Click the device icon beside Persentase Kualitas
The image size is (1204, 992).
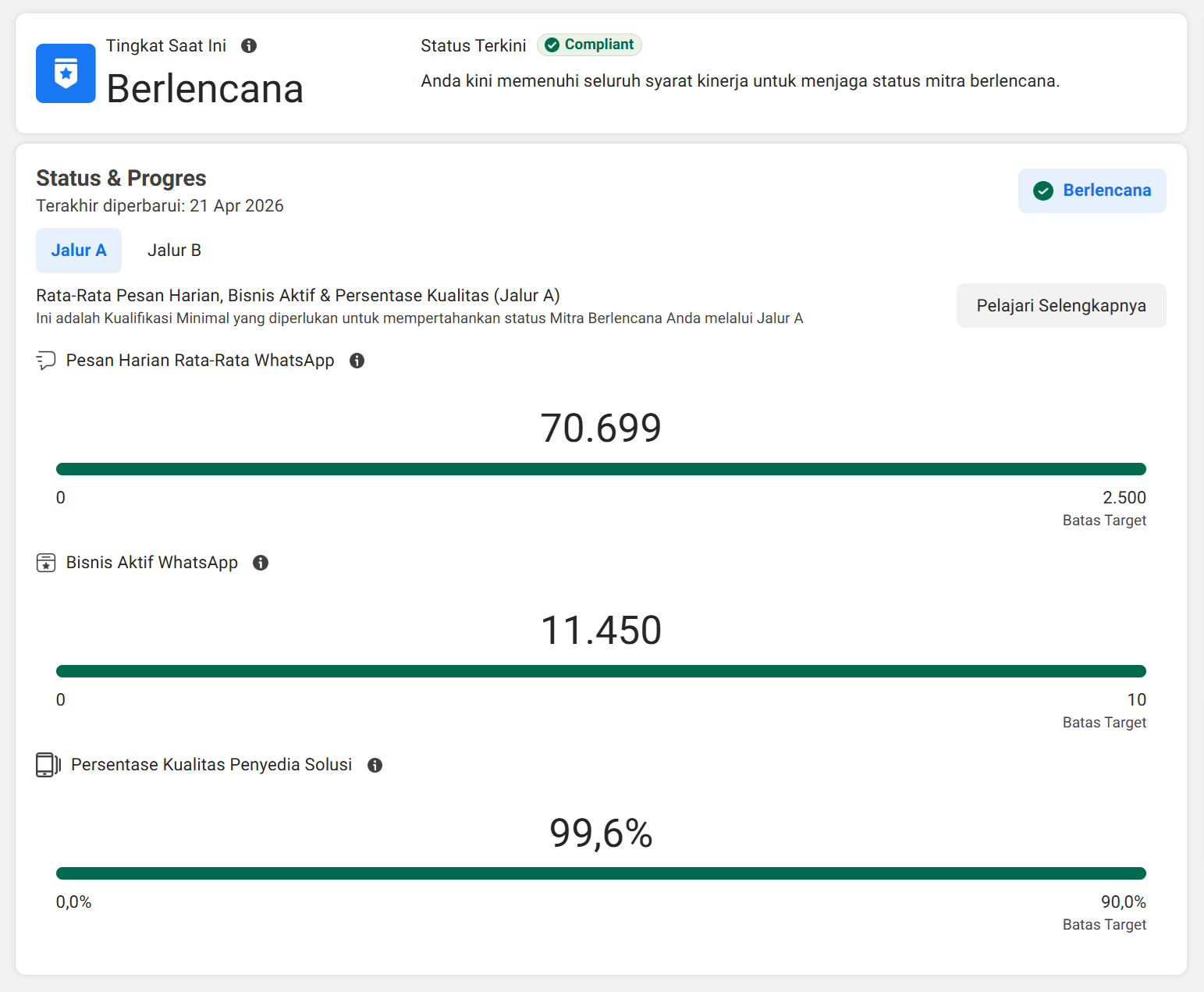(x=47, y=765)
